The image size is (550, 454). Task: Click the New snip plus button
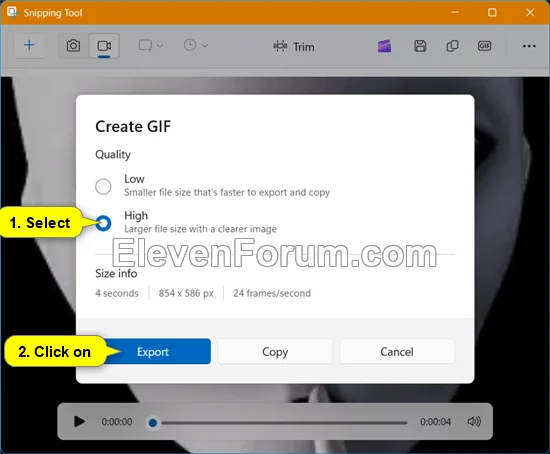[x=29, y=46]
